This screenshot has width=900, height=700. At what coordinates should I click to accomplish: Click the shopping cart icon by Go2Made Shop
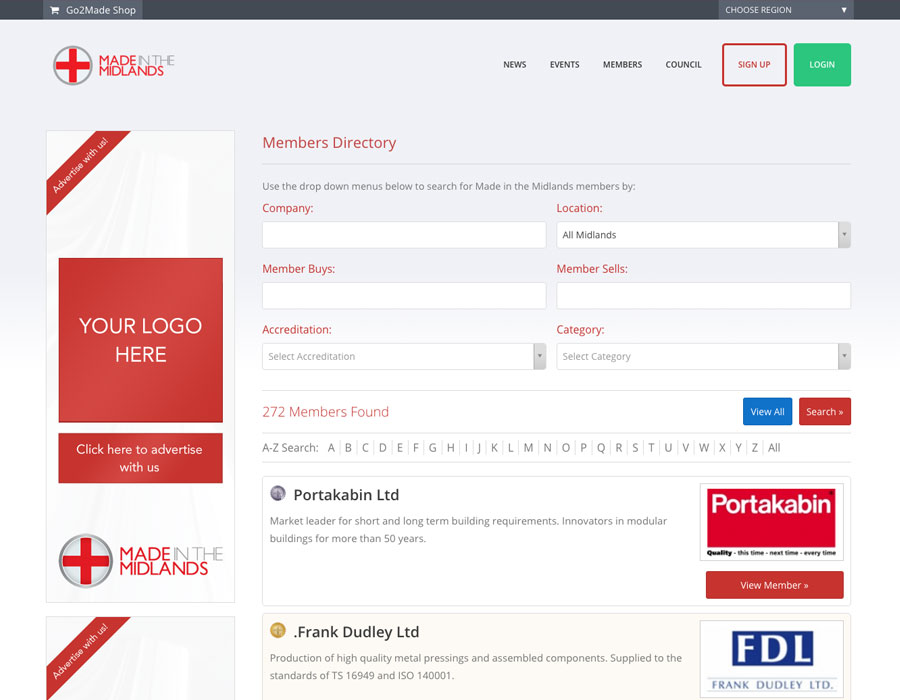pos(54,10)
